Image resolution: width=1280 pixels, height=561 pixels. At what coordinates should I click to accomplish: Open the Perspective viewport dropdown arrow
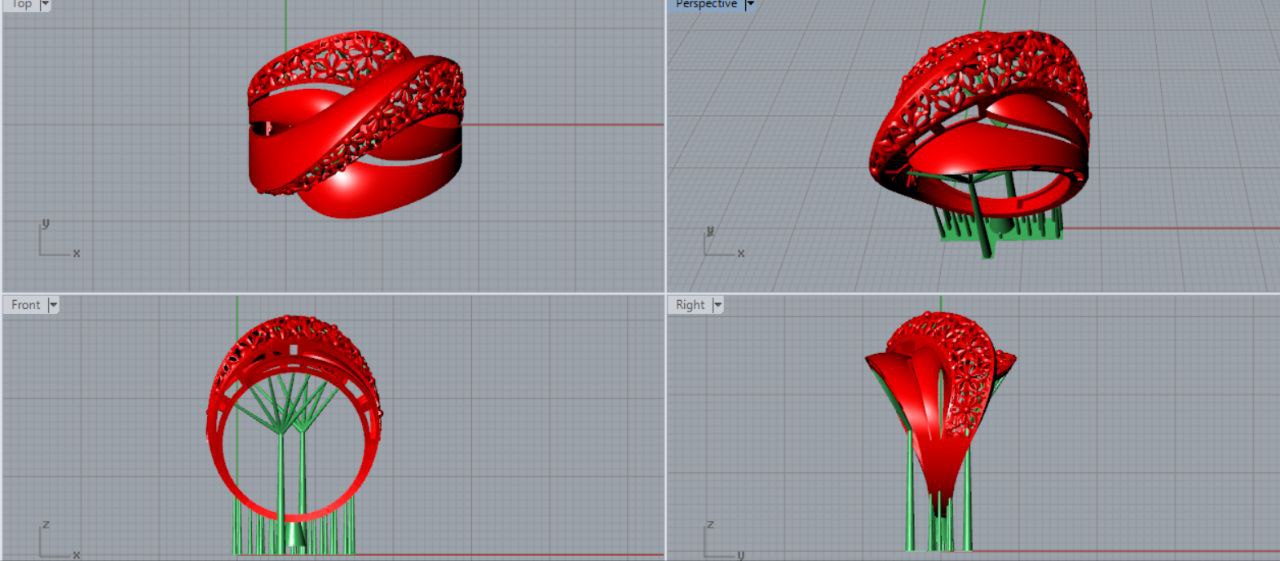751,5
